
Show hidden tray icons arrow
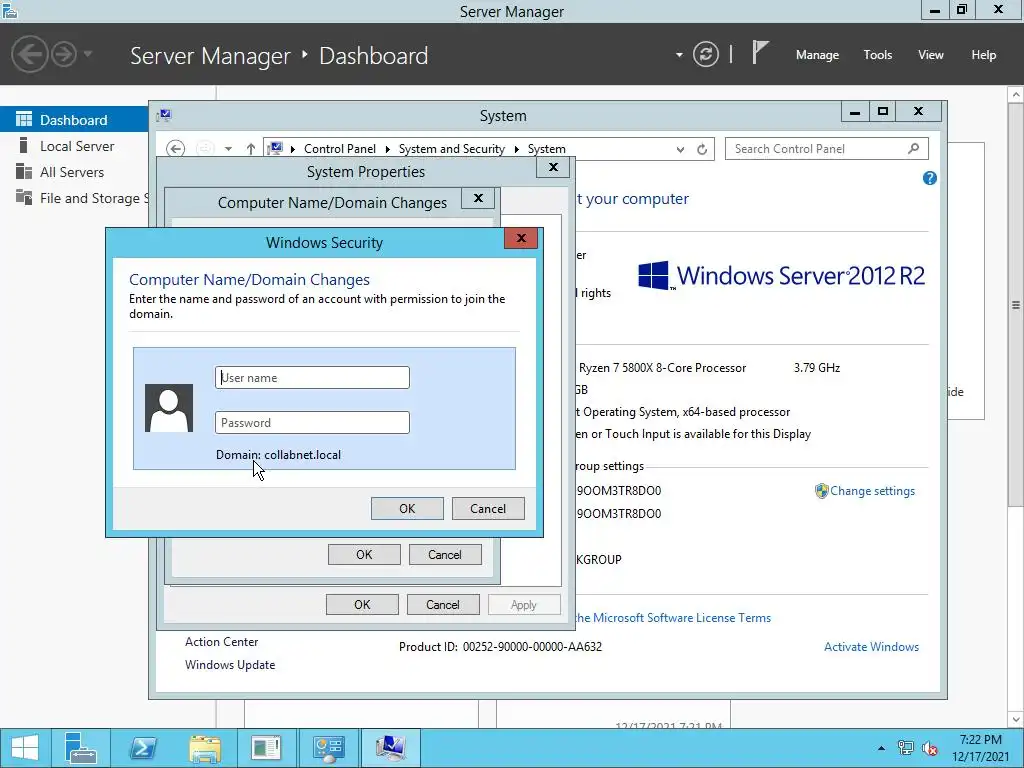[x=881, y=748]
